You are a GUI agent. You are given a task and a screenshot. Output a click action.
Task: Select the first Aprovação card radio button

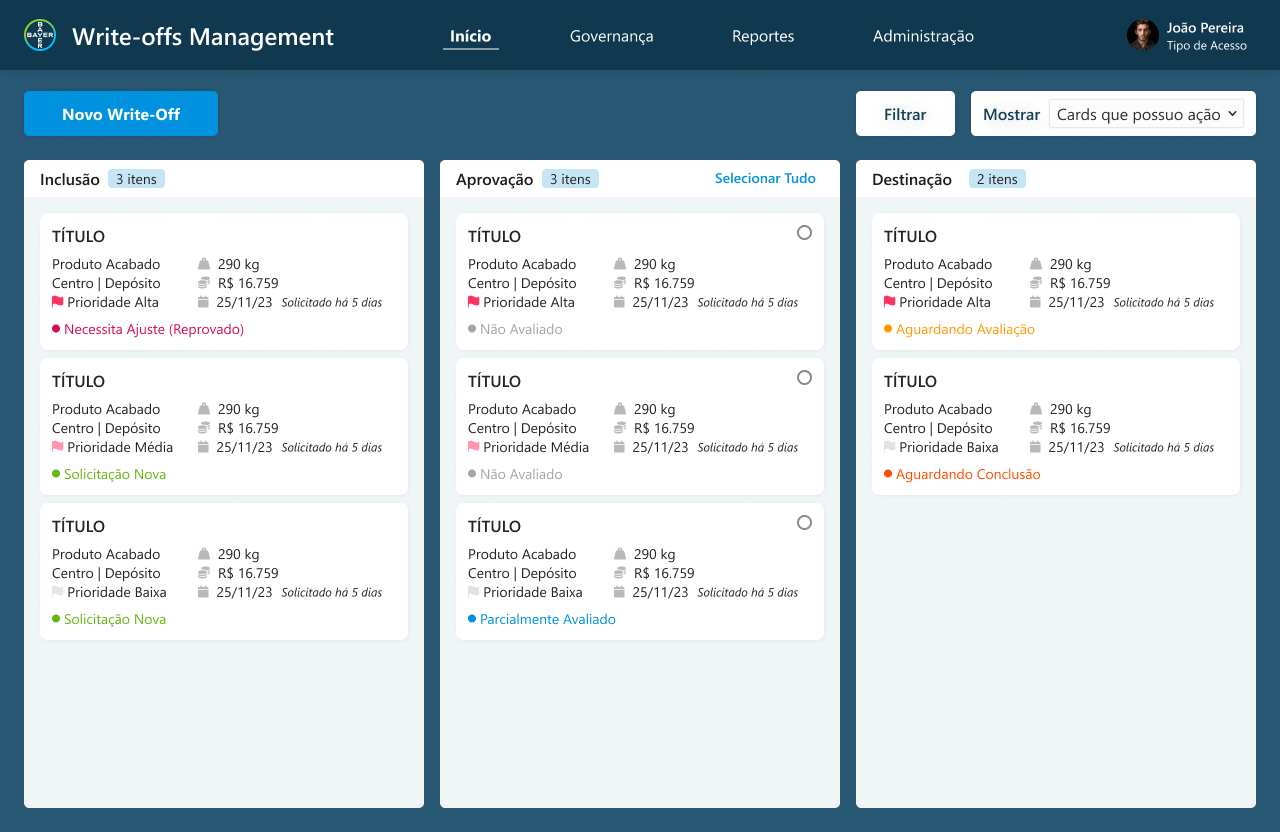tap(804, 233)
